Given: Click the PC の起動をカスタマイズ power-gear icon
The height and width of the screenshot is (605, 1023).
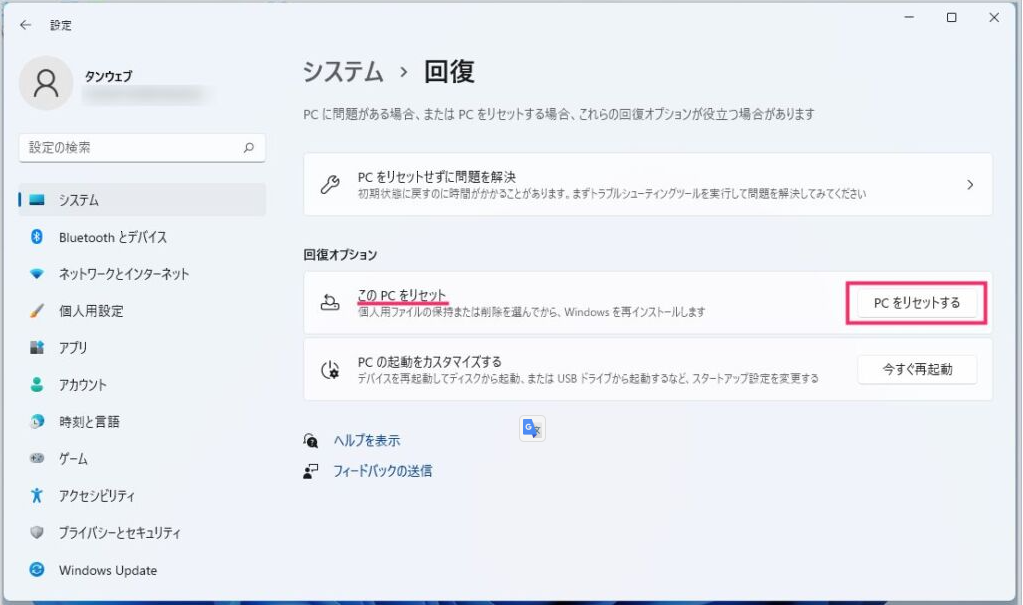Looking at the screenshot, I should pos(330,370).
